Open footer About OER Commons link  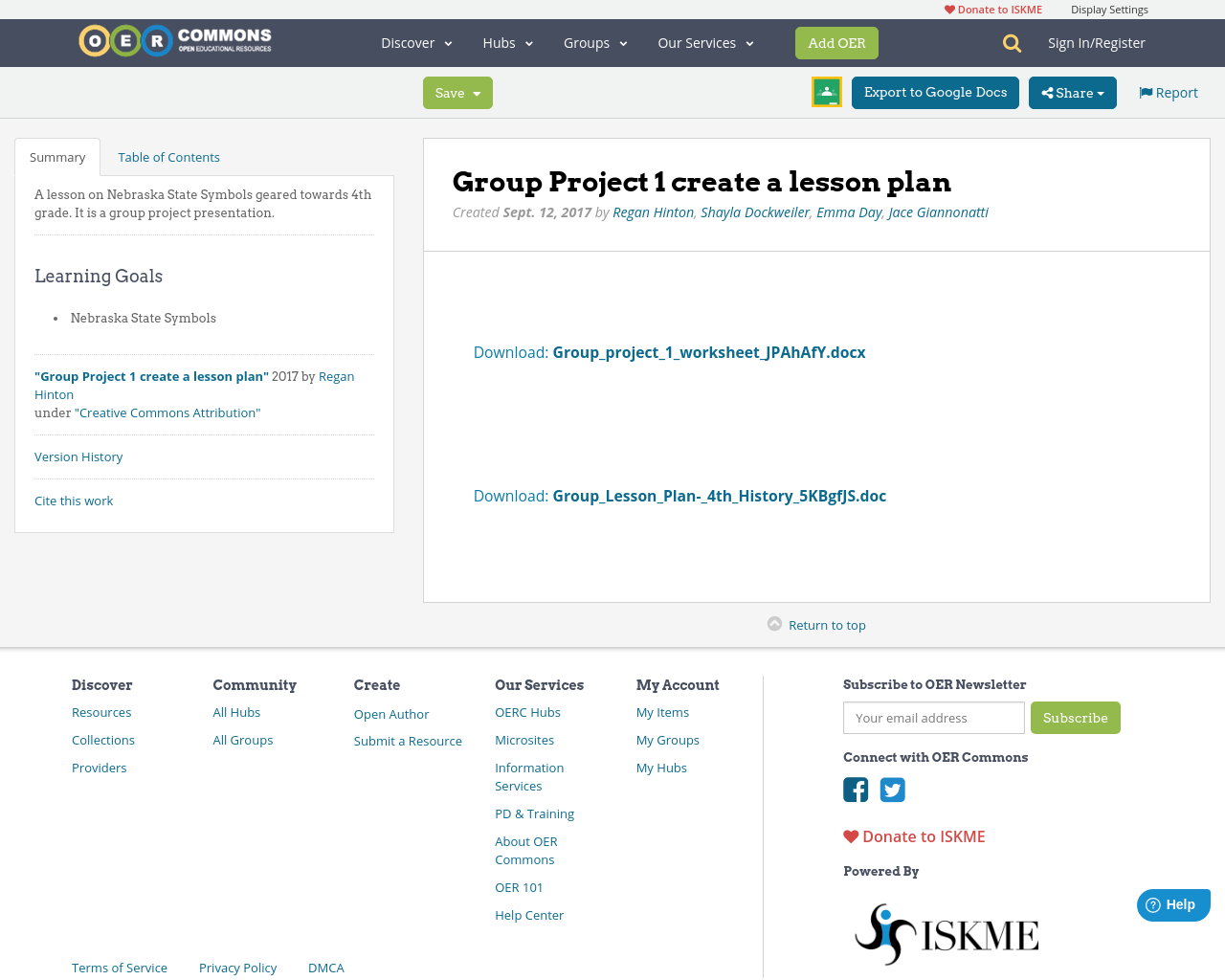(526, 851)
